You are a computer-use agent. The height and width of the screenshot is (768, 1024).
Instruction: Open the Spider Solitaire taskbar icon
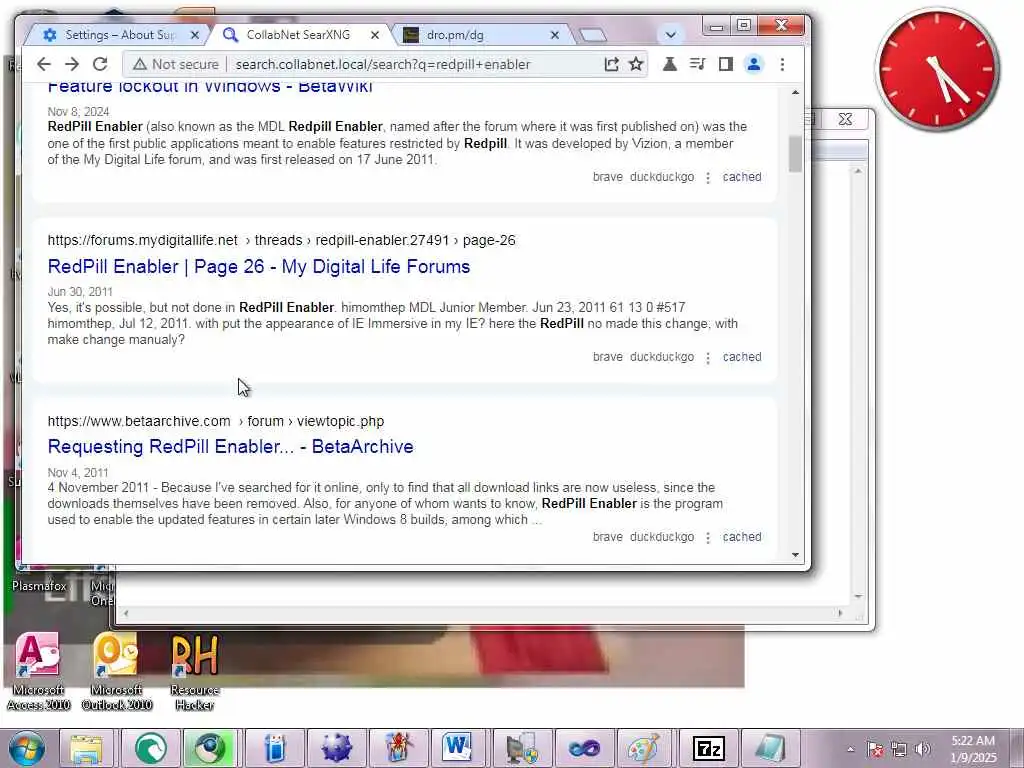[398, 748]
